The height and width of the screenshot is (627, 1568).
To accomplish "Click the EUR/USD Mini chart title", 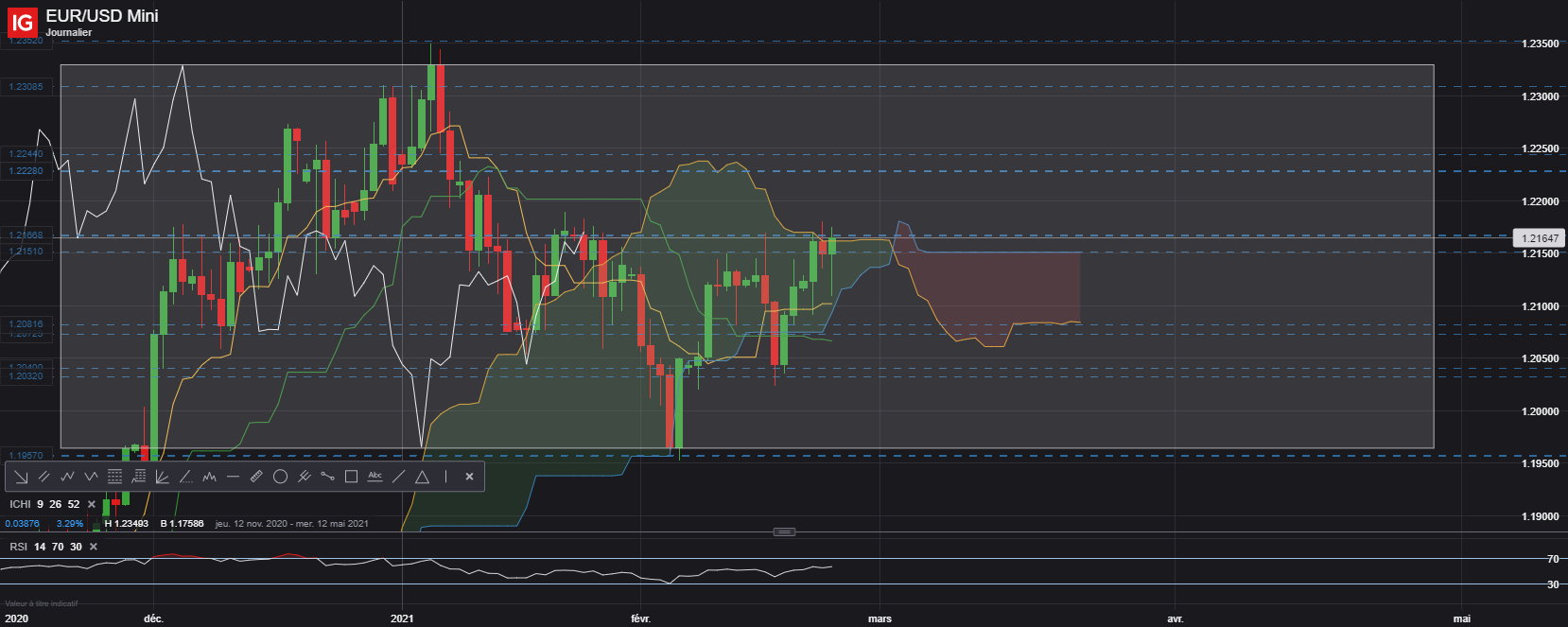I will [102, 16].
